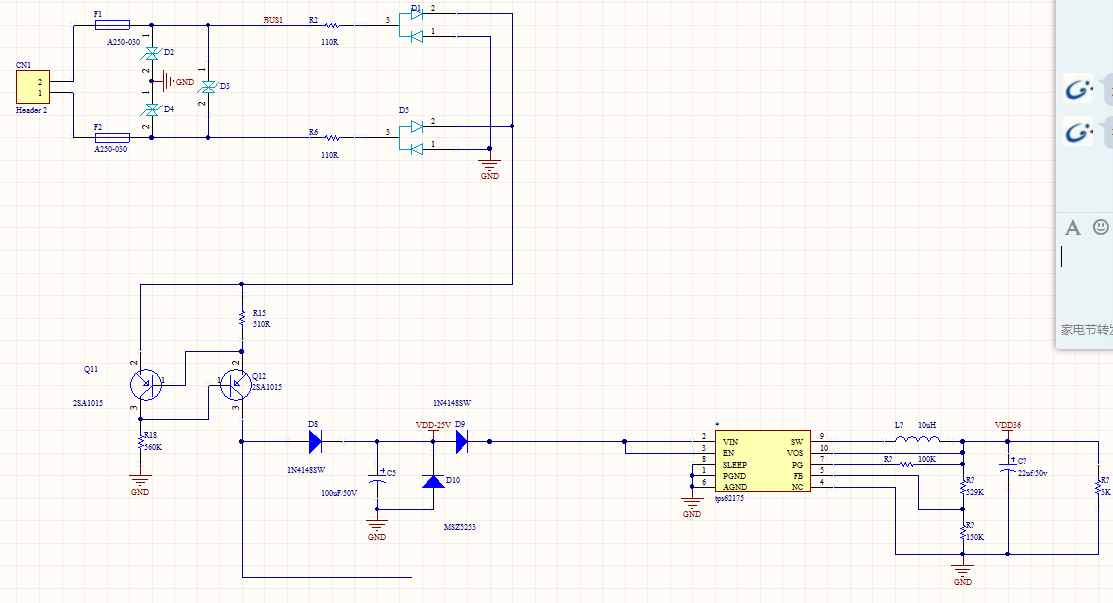Select the Q12 2SA1015 transistor symbol
This screenshot has width=1113, height=603.
tap(236, 385)
